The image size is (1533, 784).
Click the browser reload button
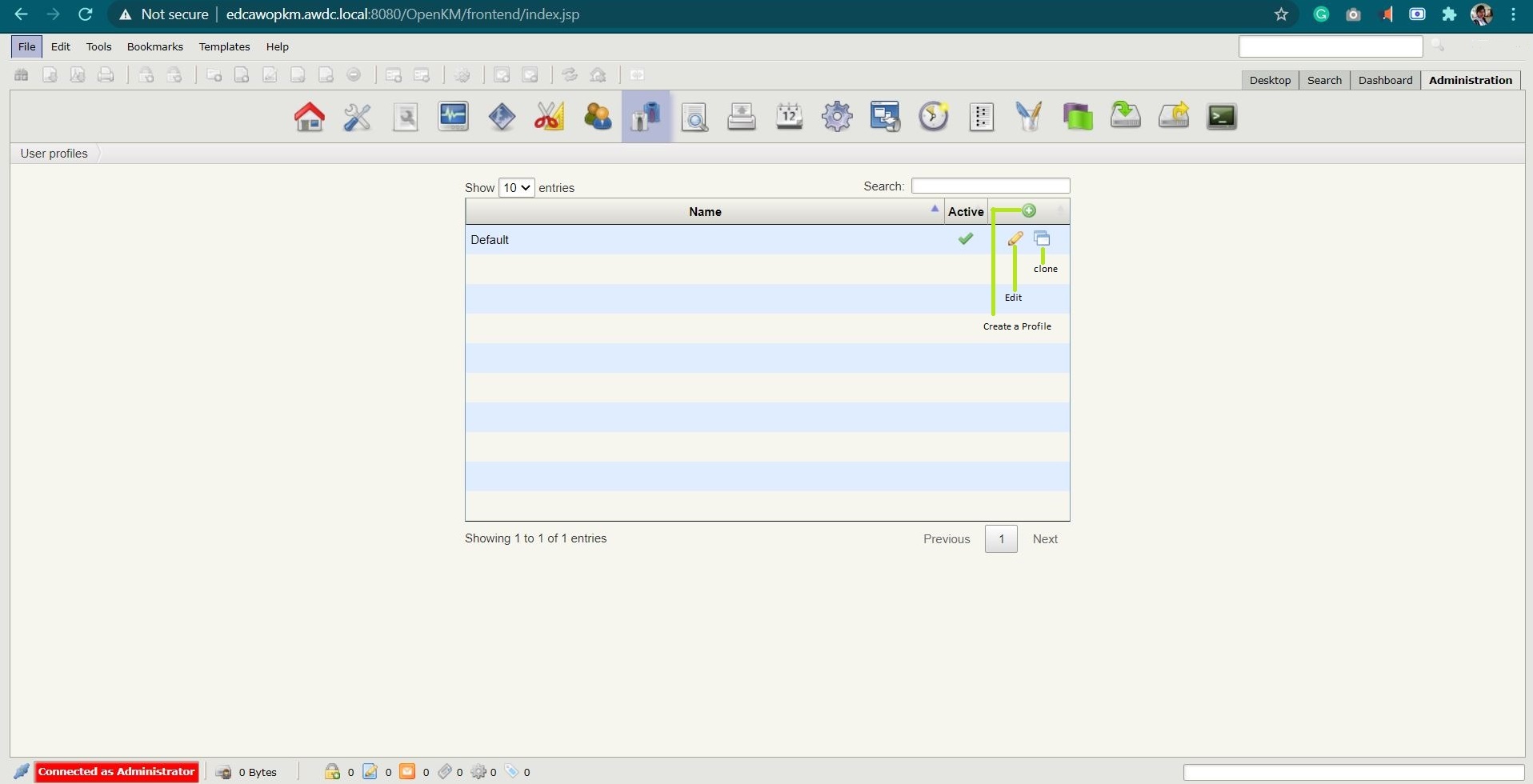click(86, 14)
